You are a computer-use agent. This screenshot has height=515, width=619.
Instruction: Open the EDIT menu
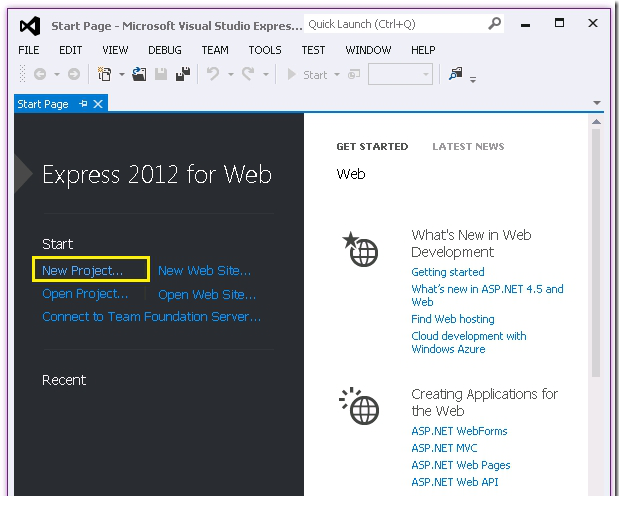pyautogui.click(x=71, y=50)
